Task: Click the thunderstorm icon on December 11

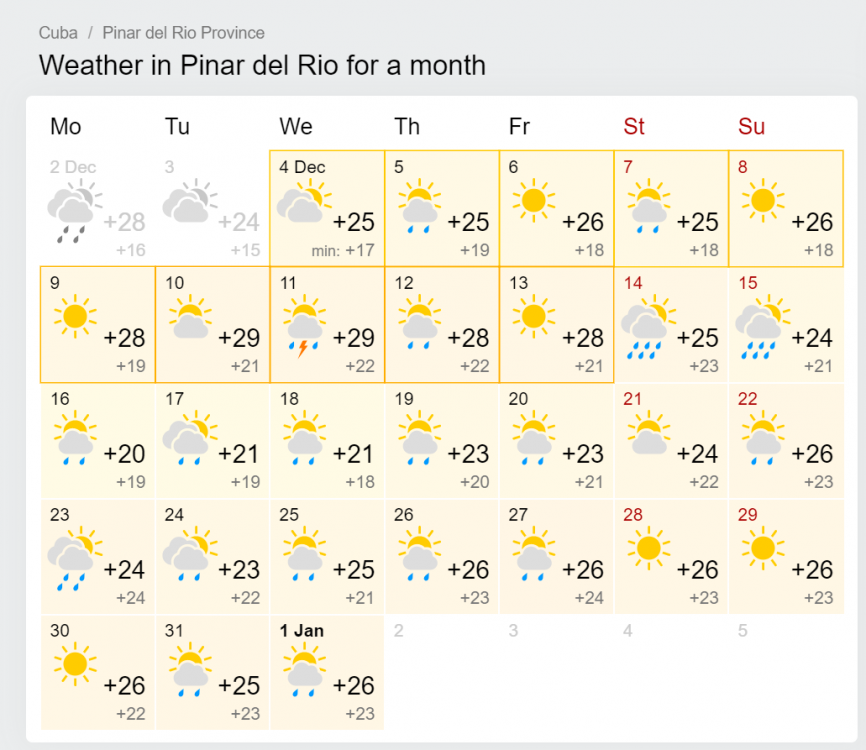Action: [304, 326]
